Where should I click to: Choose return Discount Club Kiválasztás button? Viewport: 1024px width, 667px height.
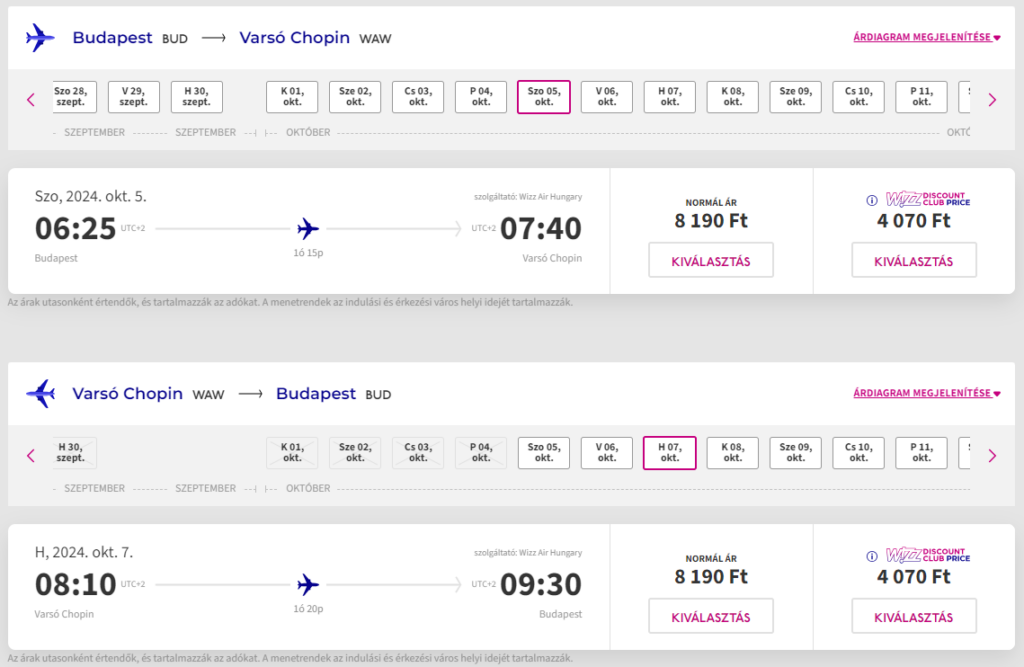pyautogui.click(x=914, y=617)
